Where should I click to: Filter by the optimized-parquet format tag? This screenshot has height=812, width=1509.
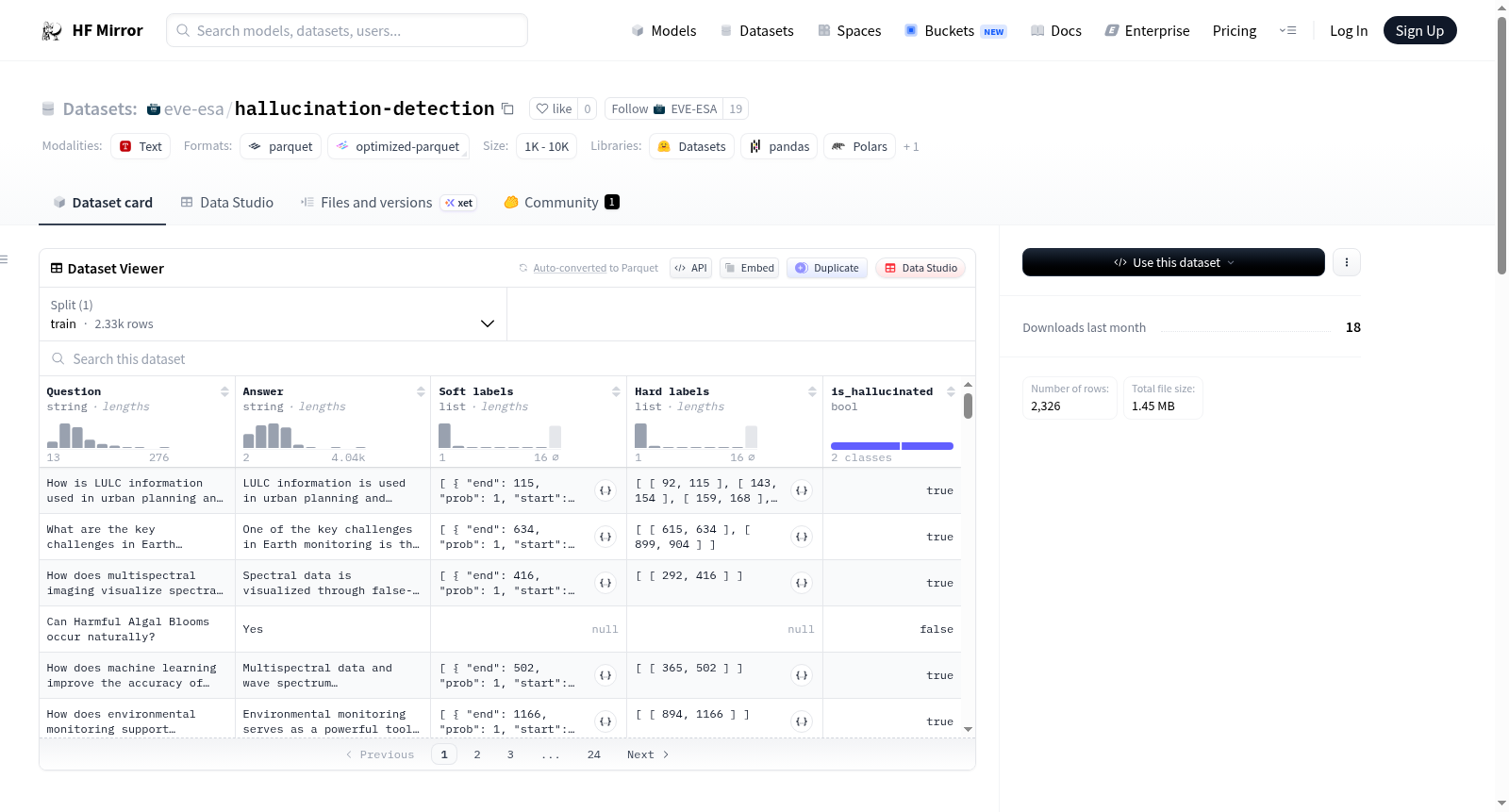398,146
